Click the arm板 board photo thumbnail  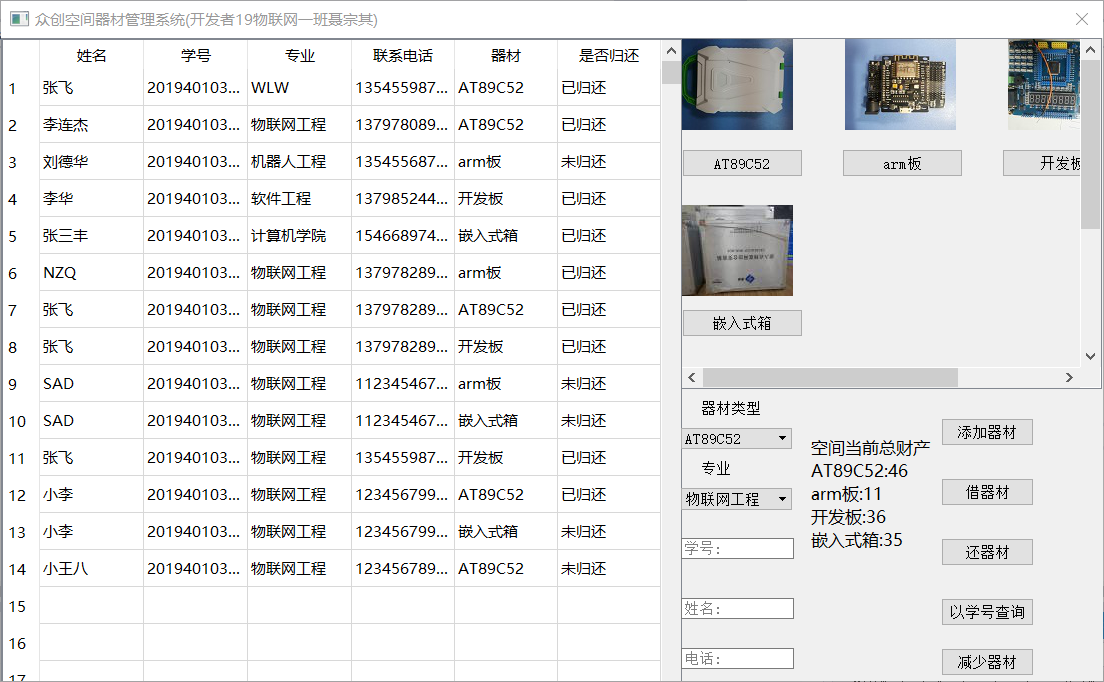click(902, 84)
